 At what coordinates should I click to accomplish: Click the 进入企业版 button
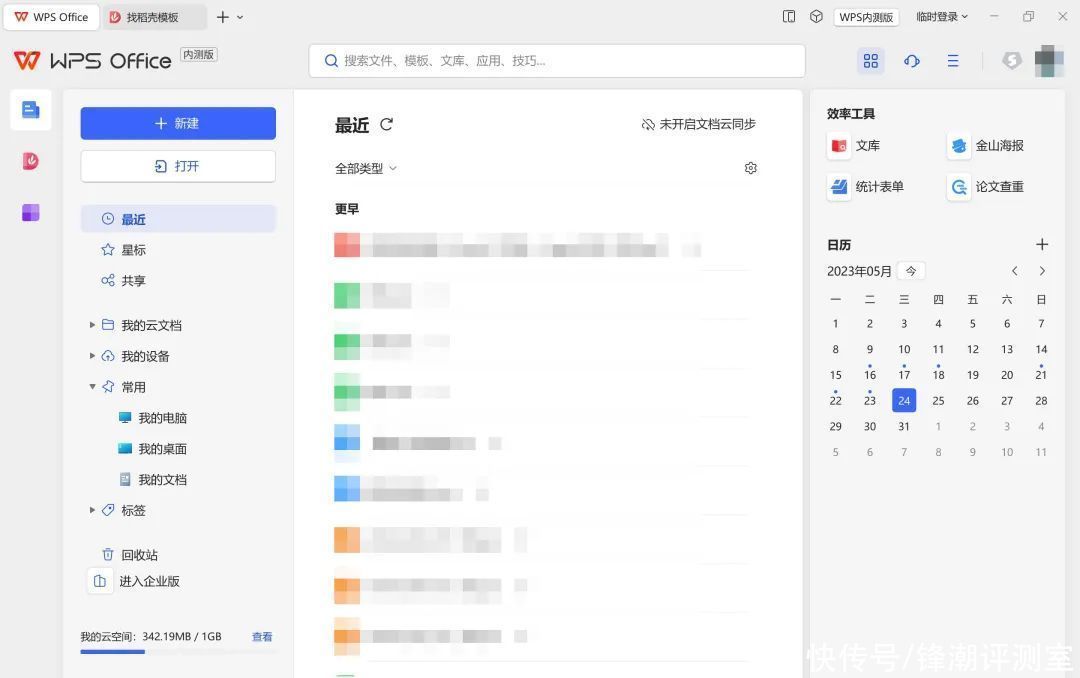click(x=135, y=581)
